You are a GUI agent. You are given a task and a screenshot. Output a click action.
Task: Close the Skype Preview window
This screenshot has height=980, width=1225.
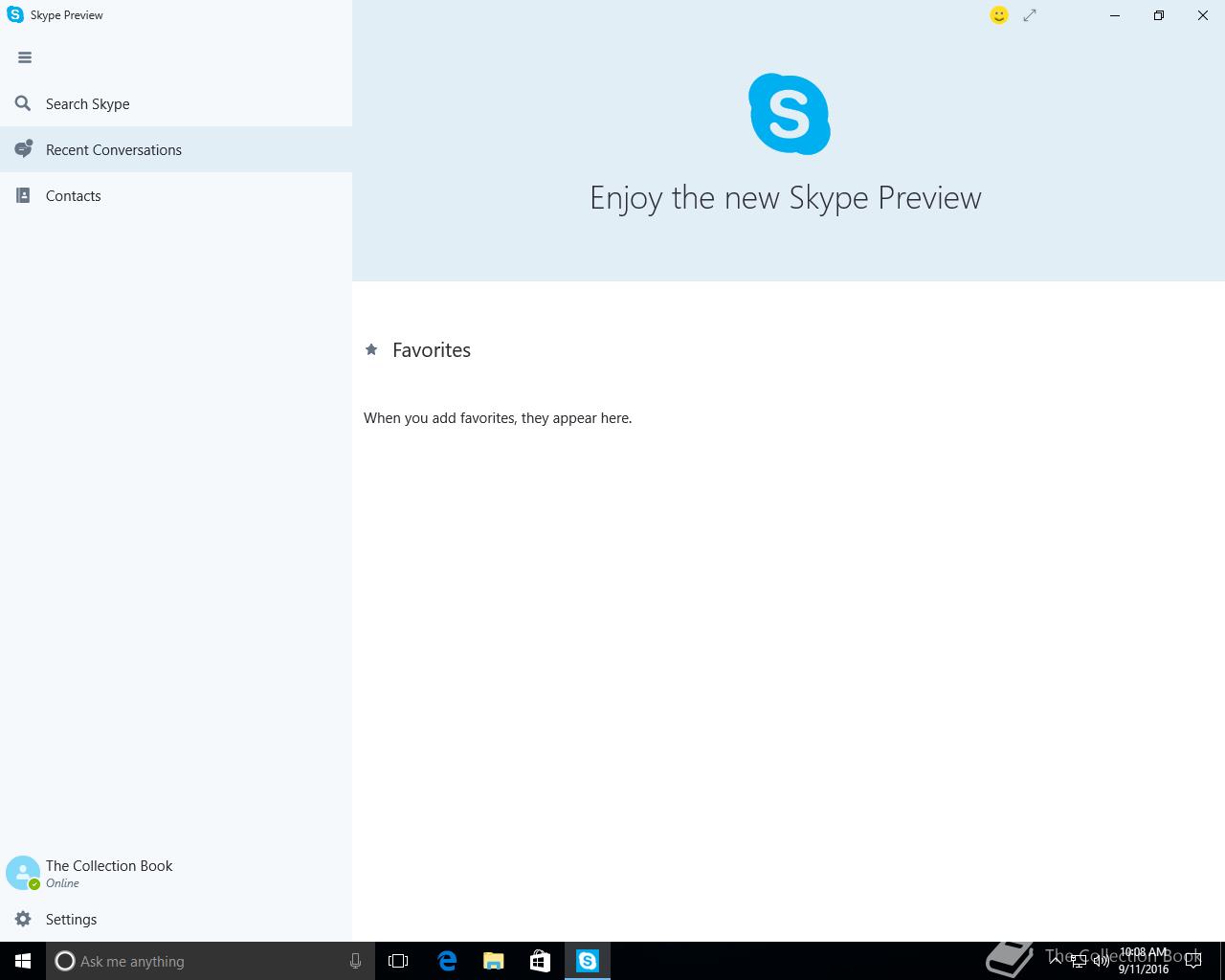[1203, 15]
